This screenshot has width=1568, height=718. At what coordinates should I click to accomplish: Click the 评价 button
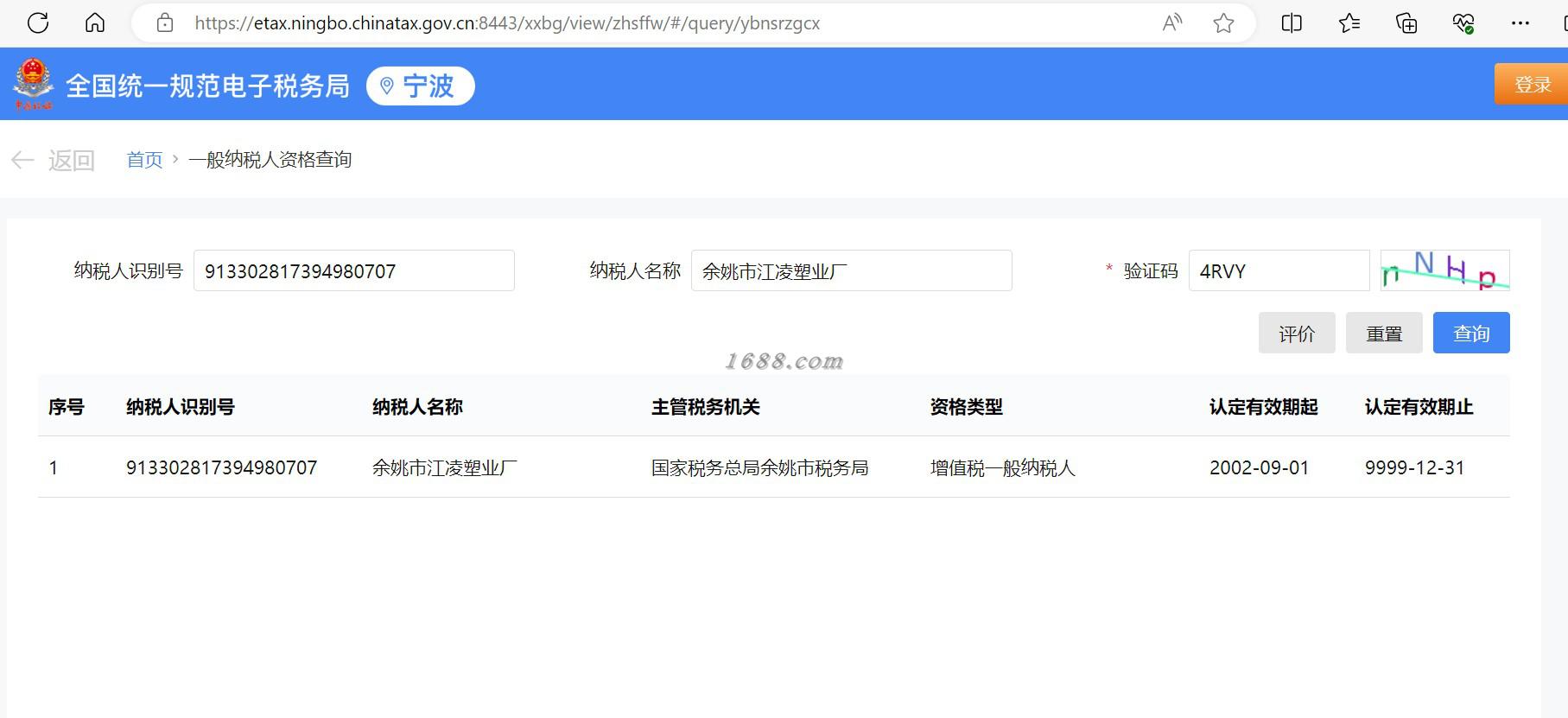1297,333
